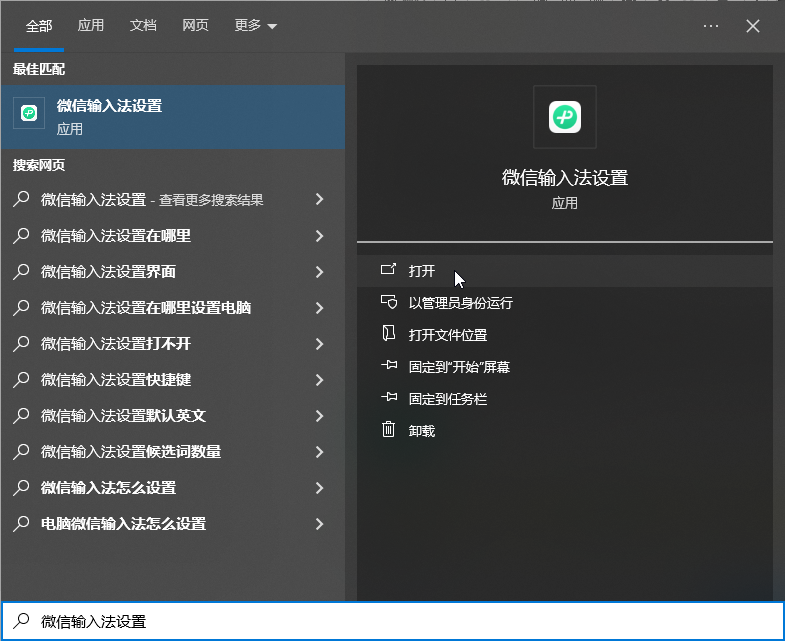Click the search input field at bottom

(400, 621)
